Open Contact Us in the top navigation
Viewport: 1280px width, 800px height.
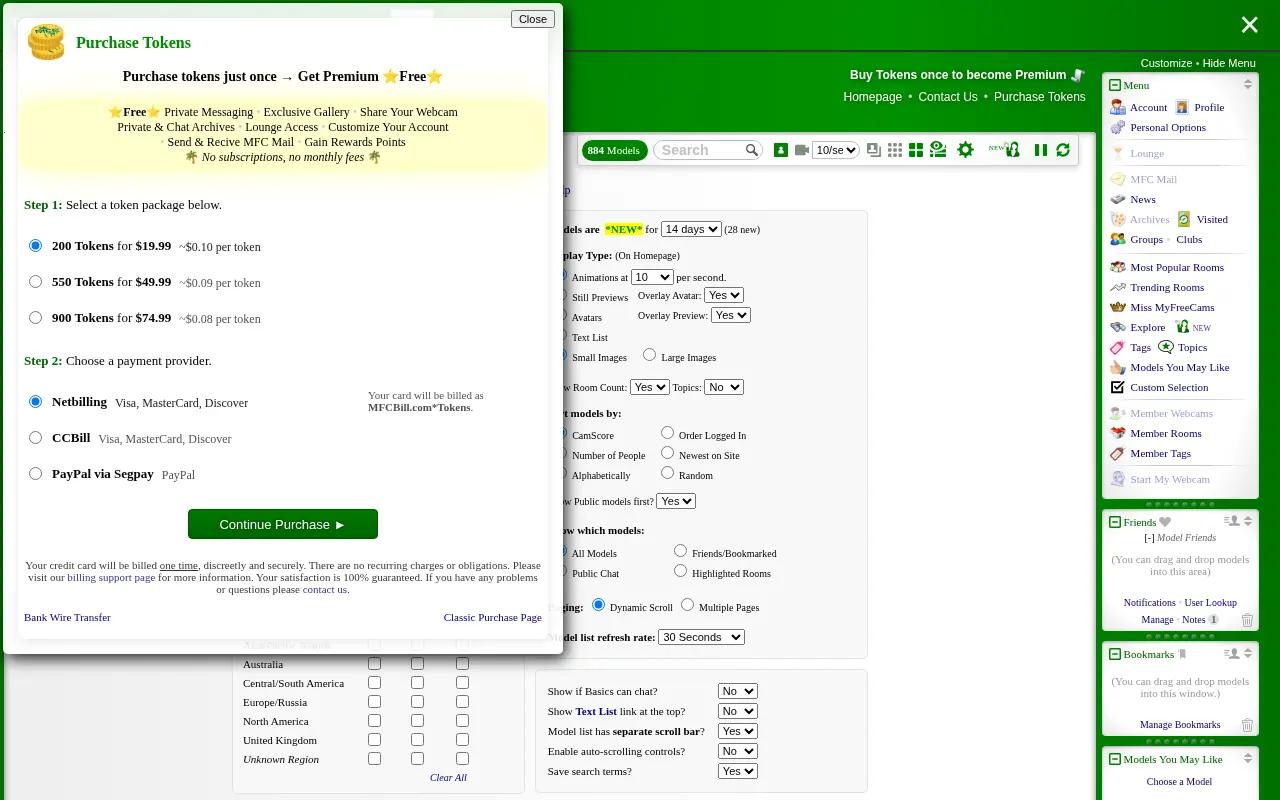948,97
